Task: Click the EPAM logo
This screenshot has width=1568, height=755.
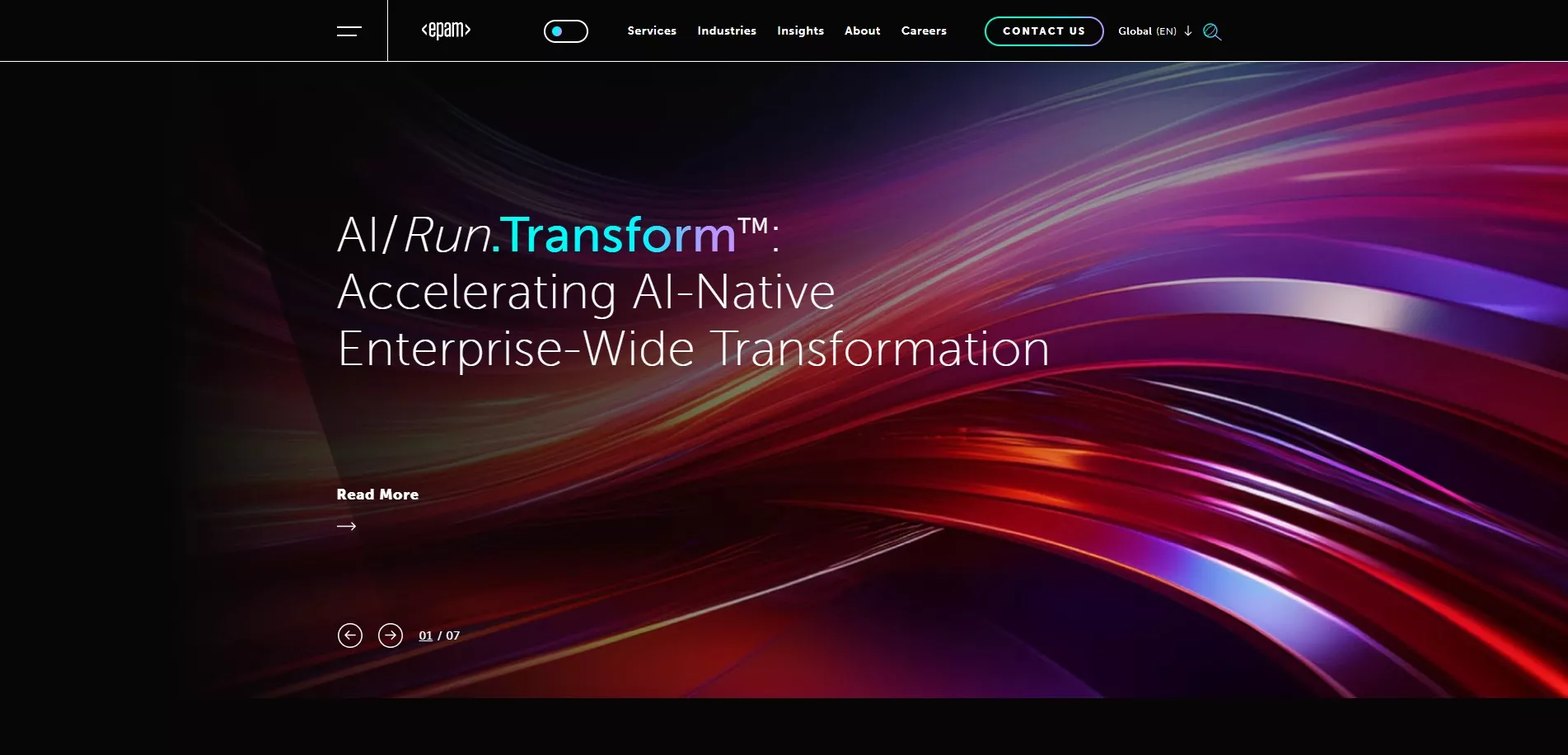Action: pyautogui.click(x=445, y=30)
